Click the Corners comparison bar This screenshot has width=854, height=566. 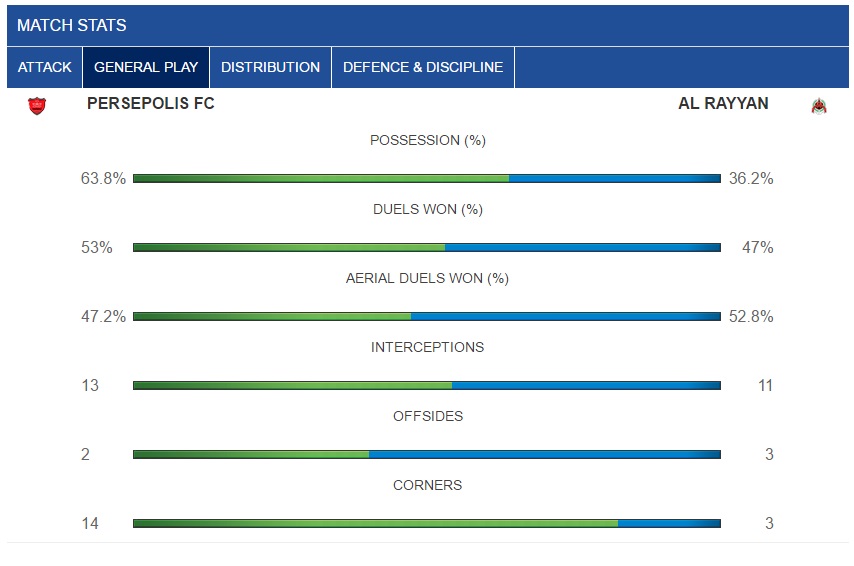coord(427,523)
